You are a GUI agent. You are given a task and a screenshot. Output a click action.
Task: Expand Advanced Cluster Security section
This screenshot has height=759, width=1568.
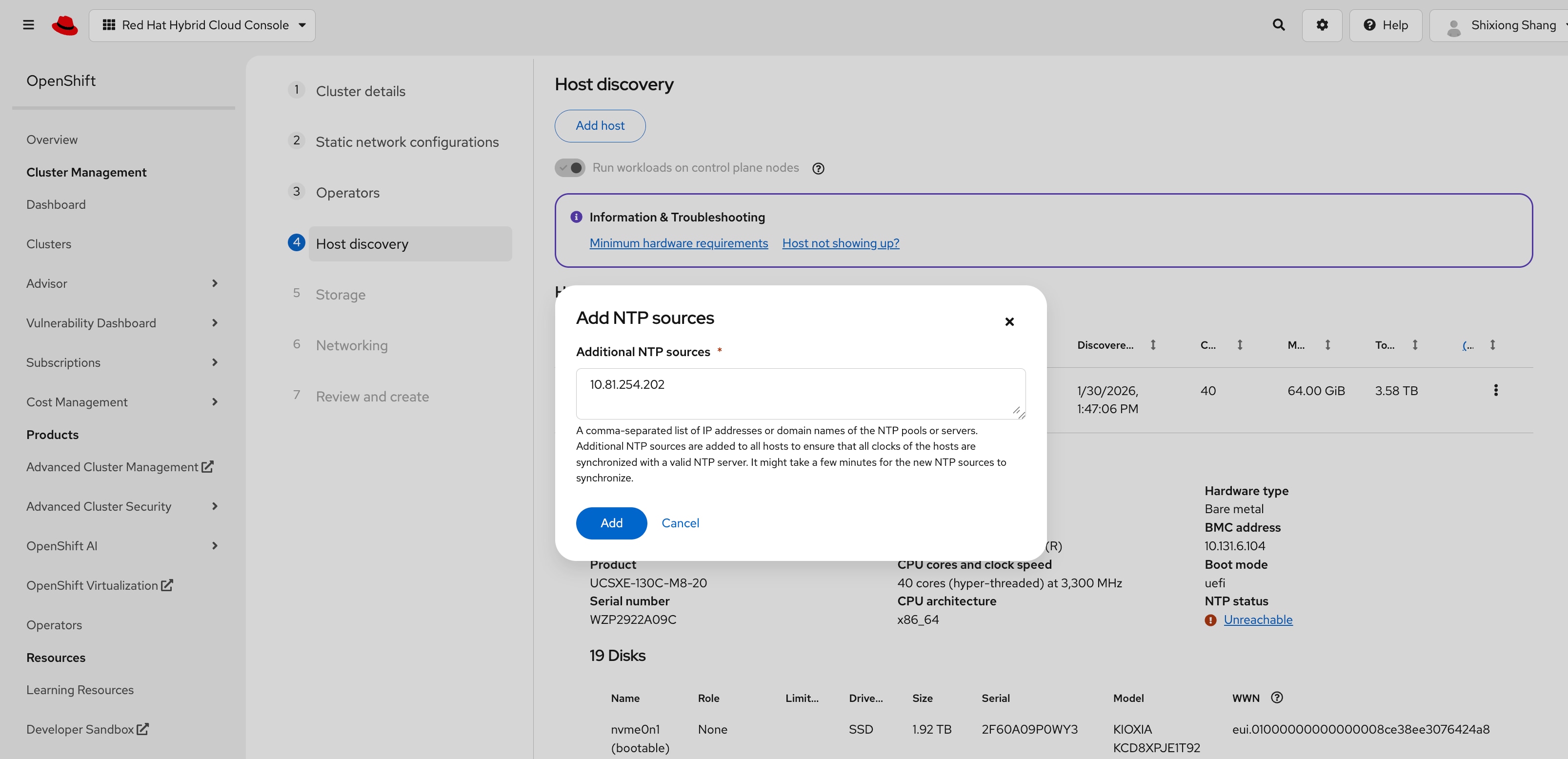click(122, 506)
